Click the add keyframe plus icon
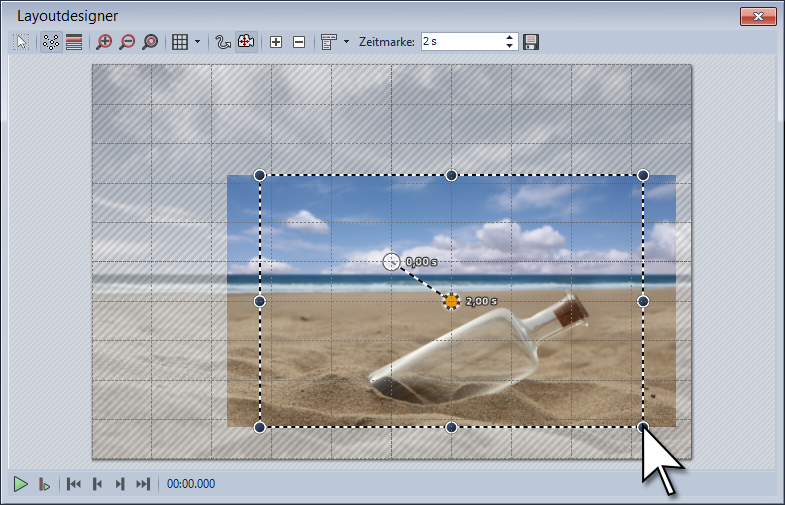Image resolution: width=785 pixels, height=505 pixels. [276, 42]
